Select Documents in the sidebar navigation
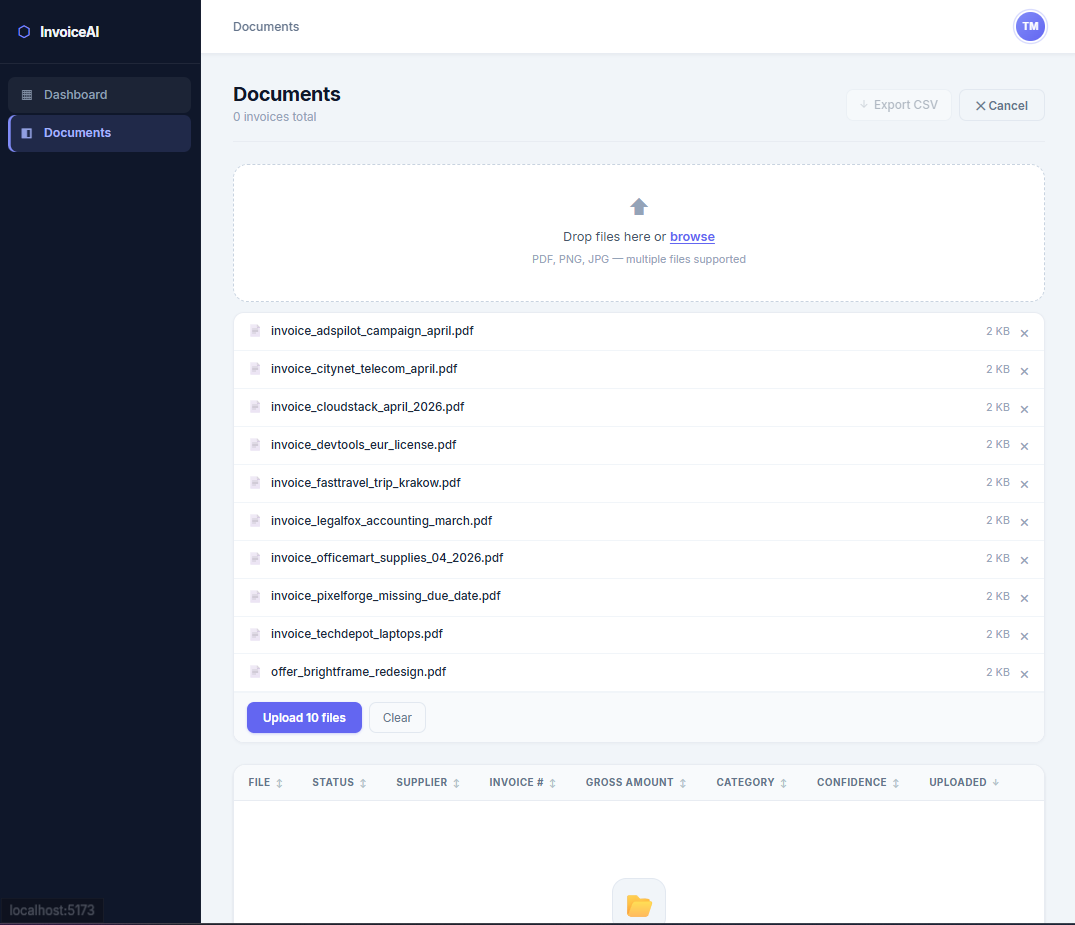The width and height of the screenshot is (1075, 925). (x=99, y=133)
